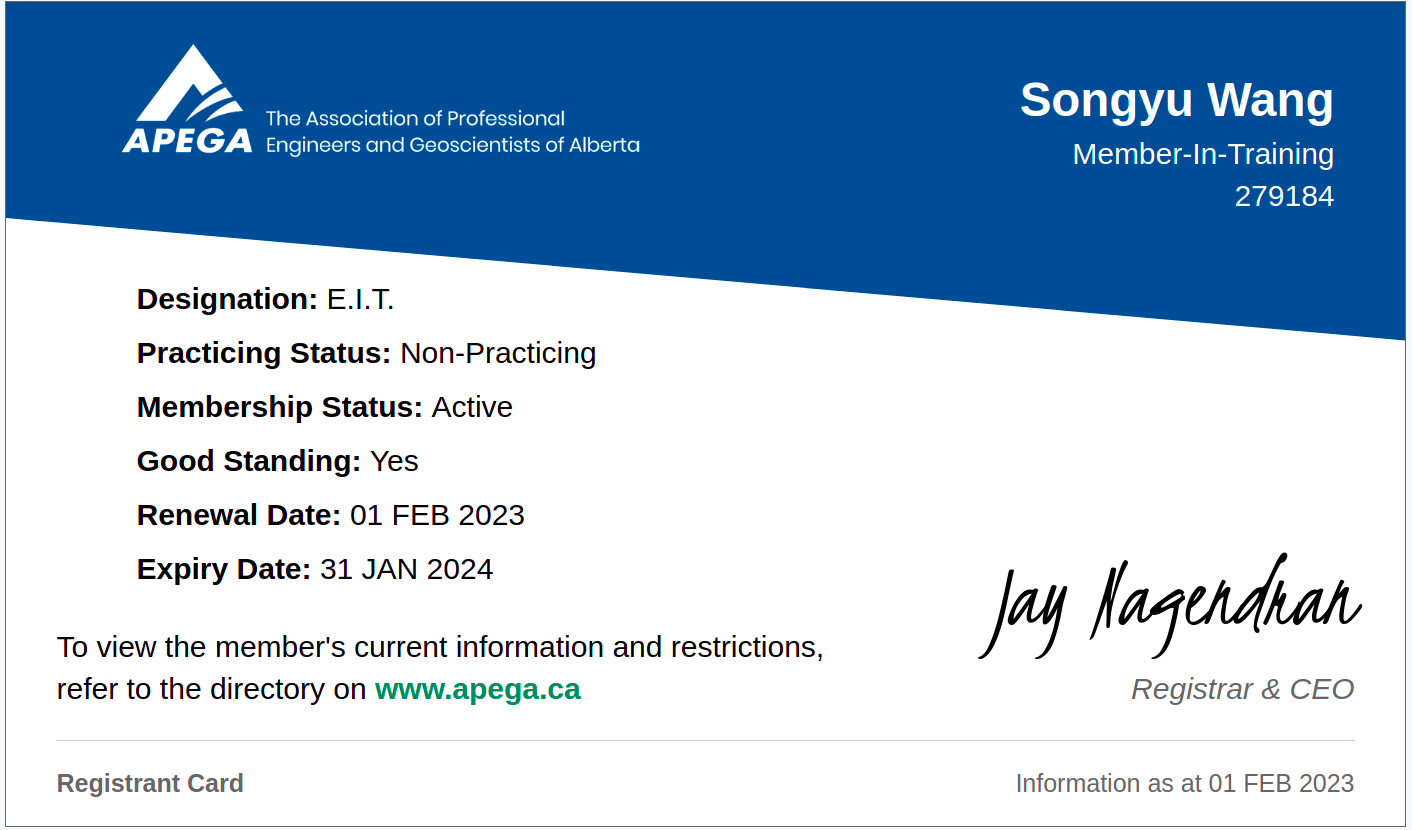Click the Information as at date footer
Image resolution: width=1412 pixels, height=830 pixels.
point(1184,783)
